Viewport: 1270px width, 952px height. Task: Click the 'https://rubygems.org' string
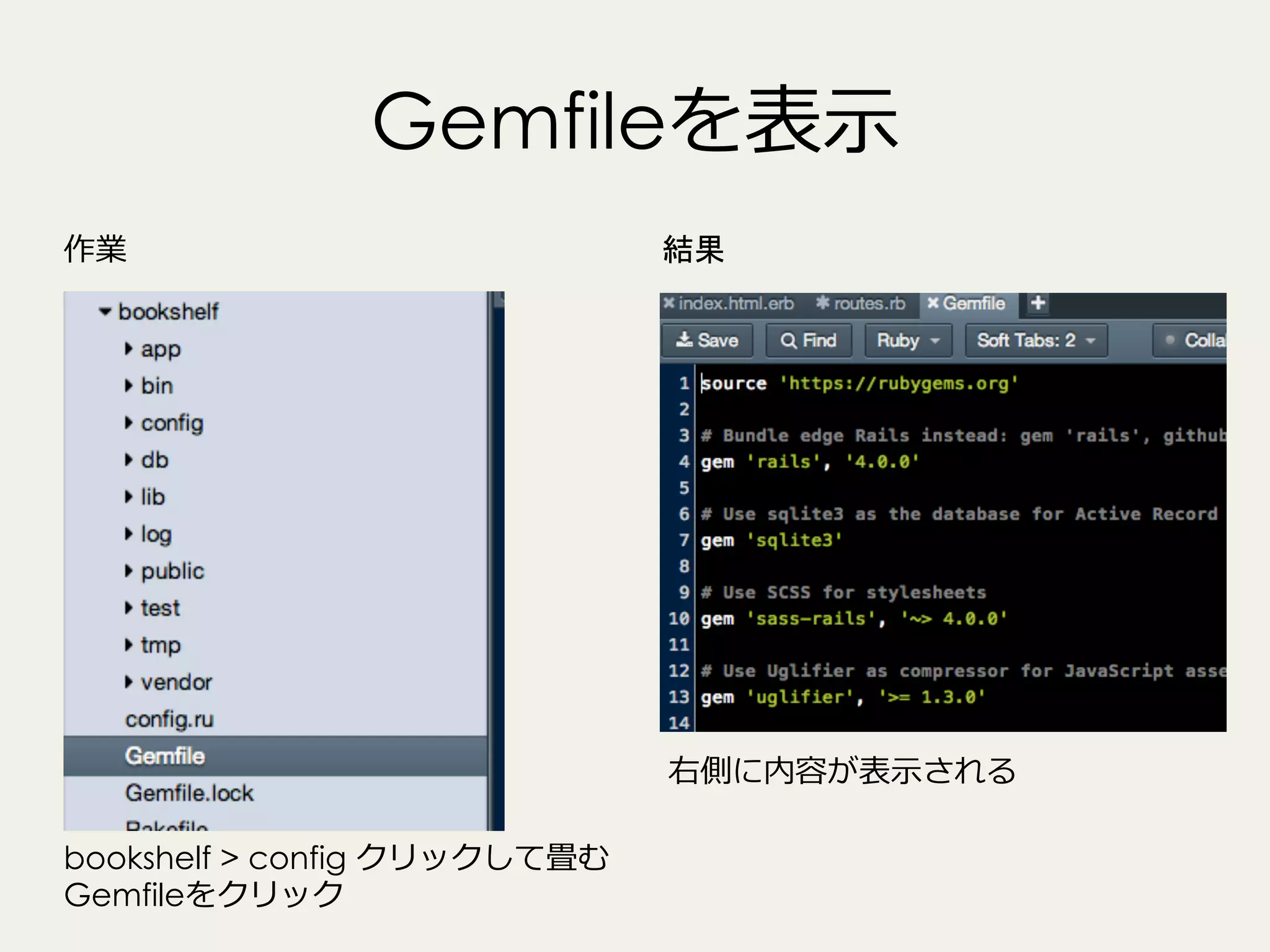(899, 384)
